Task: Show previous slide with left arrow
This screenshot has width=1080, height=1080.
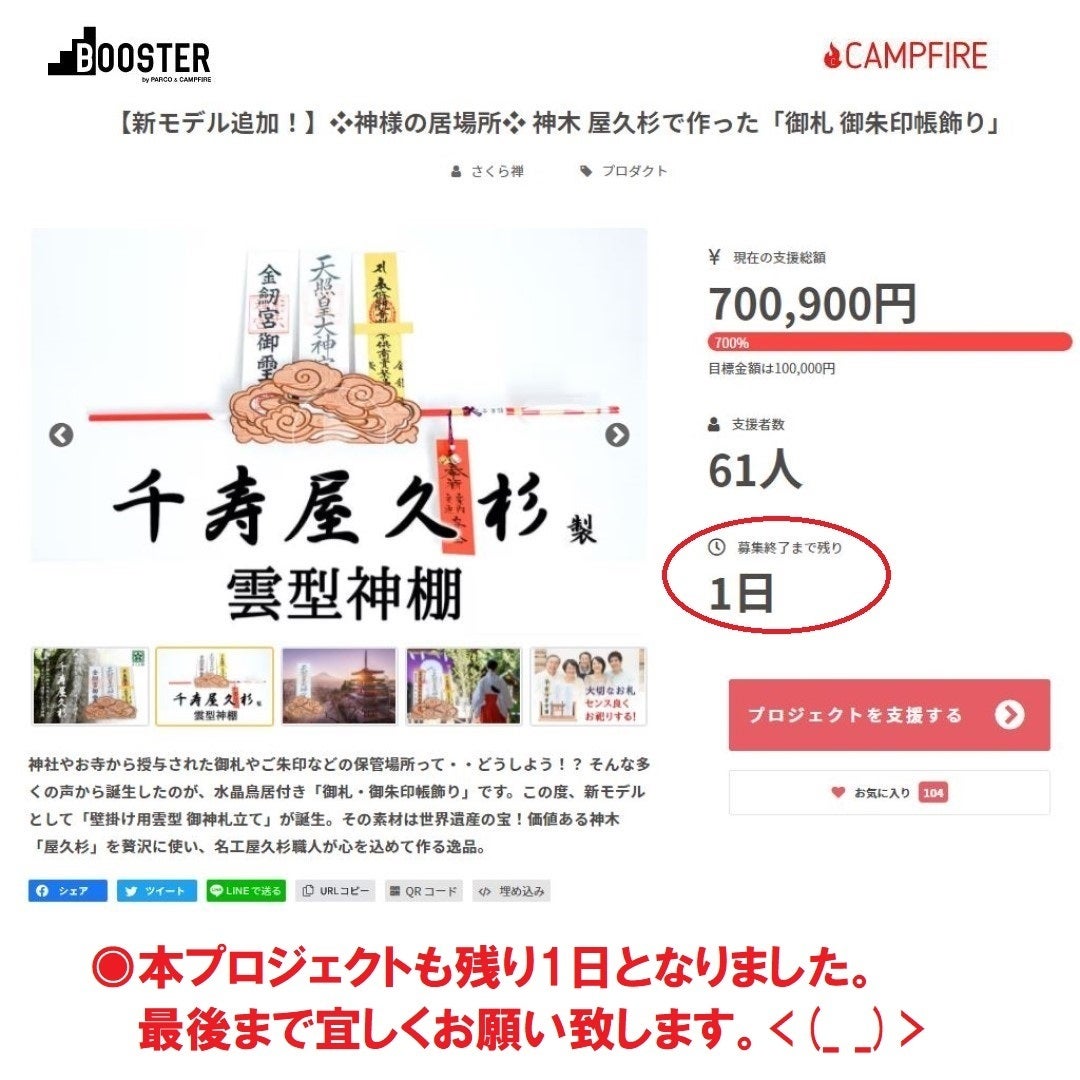Action: coord(61,435)
